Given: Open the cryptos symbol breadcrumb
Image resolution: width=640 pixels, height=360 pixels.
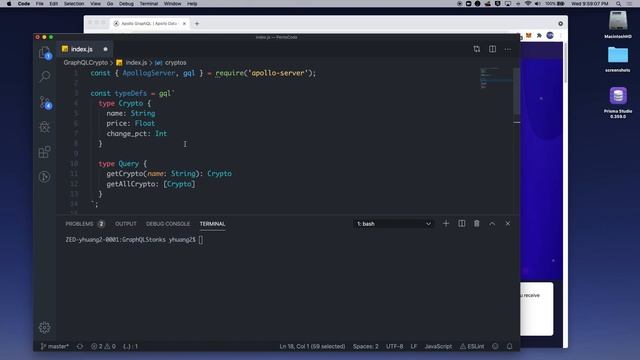Looking at the screenshot, I should pyautogui.click(x=171, y=62).
